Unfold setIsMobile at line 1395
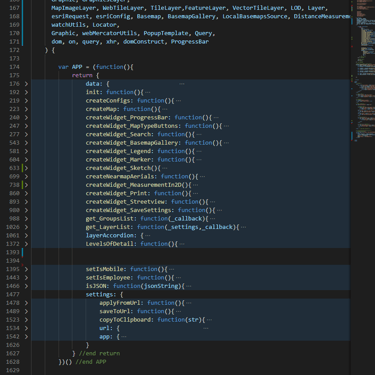 coord(26,269)
